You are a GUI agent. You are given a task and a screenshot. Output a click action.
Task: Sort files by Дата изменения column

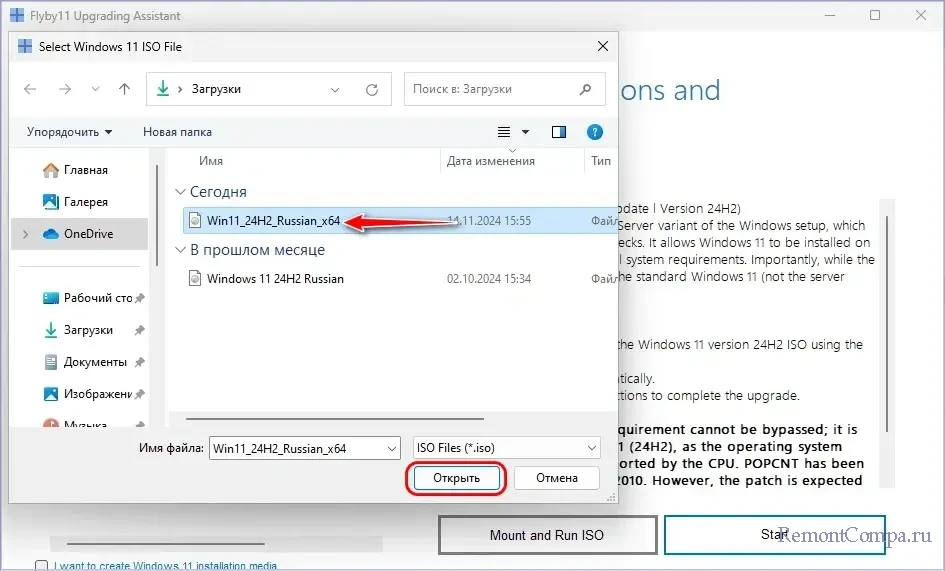click(491, 161)
